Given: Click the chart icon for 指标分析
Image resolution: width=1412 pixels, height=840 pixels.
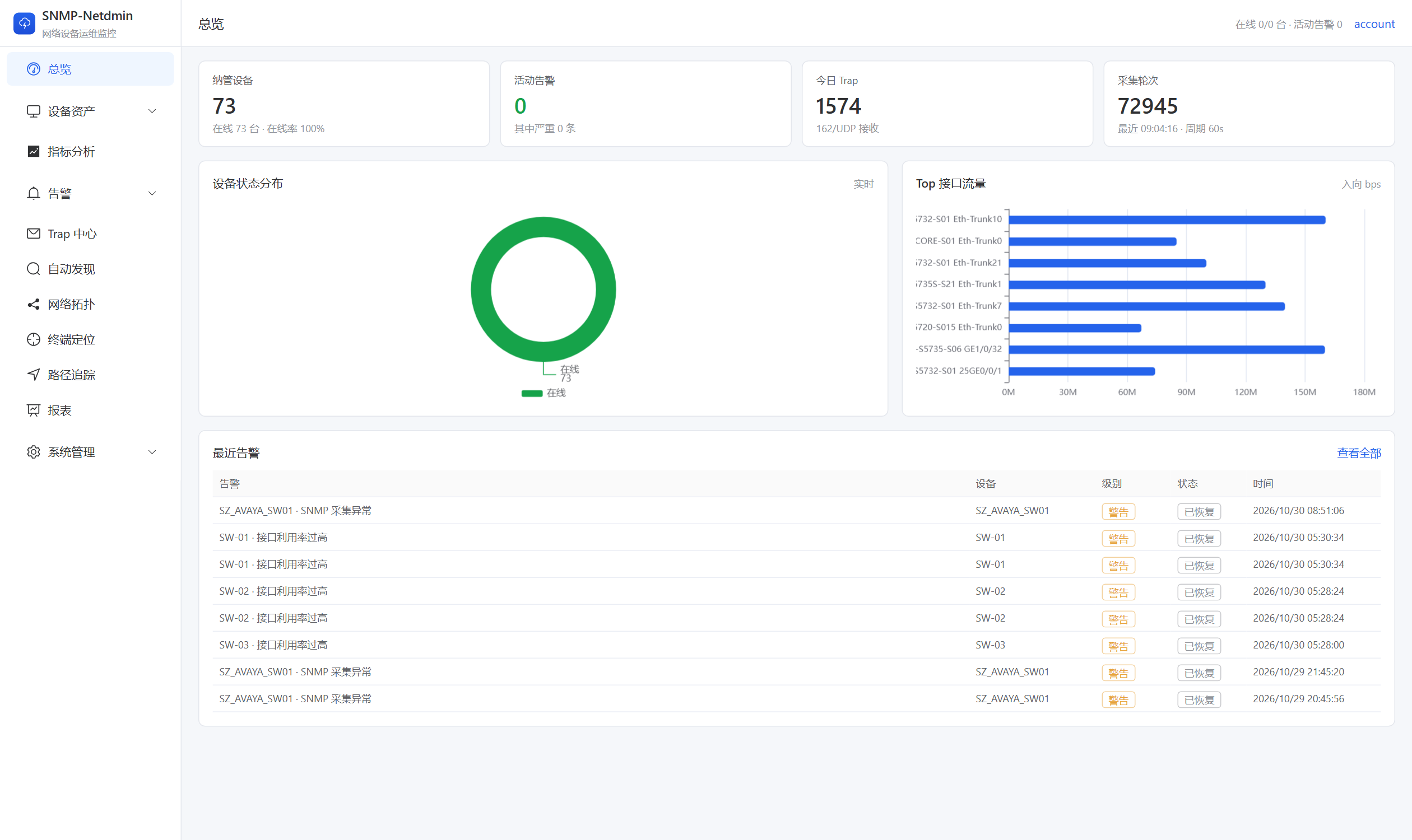Looking at the screenshot, I should tap(34, 151).
